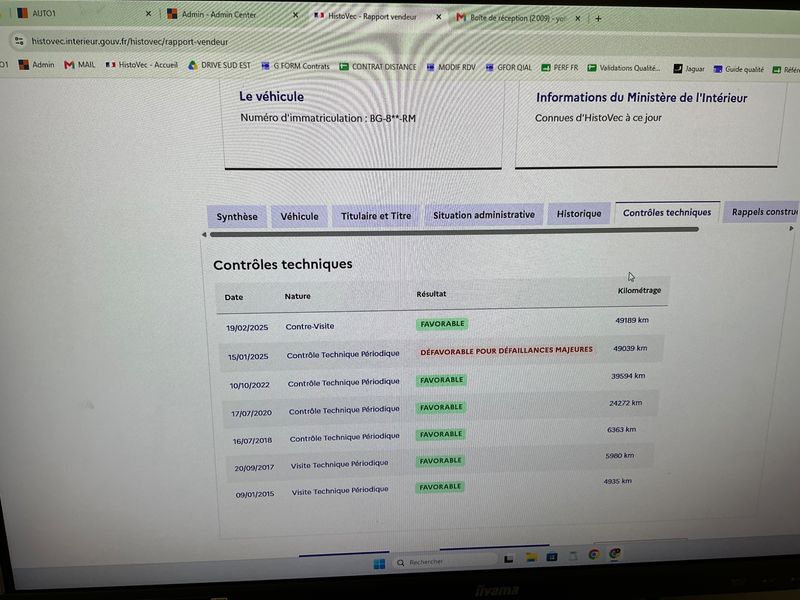The width and height of the screenshot is (800, 600).
Task: Select the Situation administrative tab
Action: pos(484,215)
